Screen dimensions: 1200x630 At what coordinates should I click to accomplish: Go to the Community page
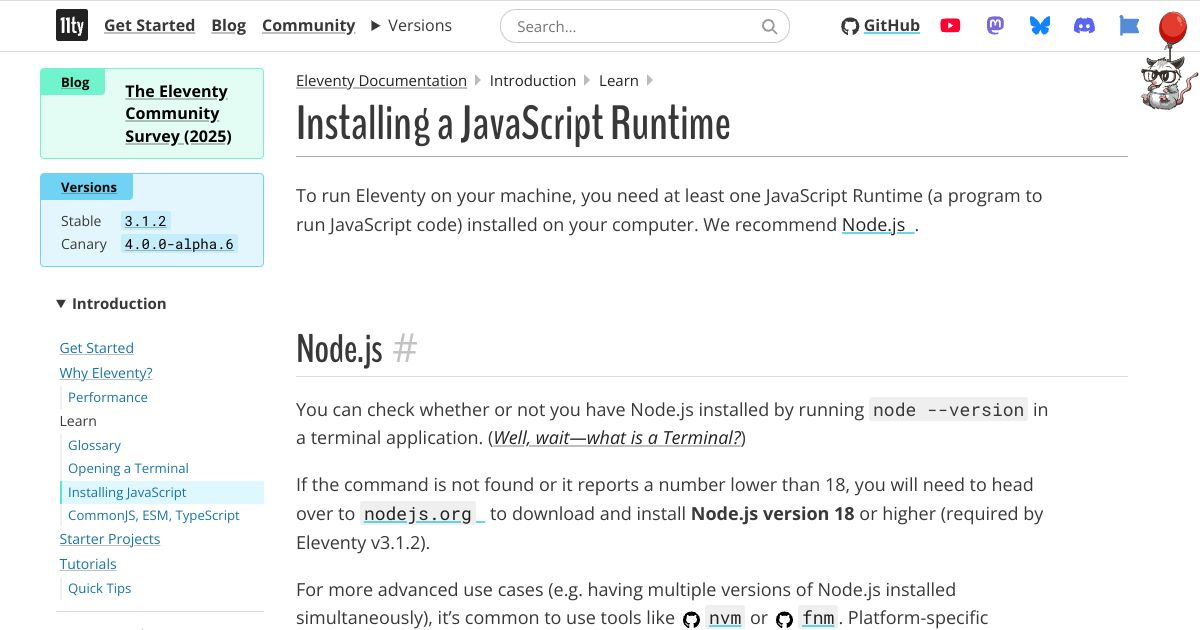[308, 26]
